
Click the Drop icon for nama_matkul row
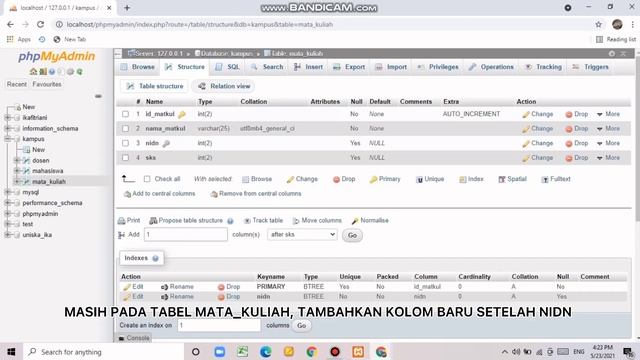pos(569,129)
